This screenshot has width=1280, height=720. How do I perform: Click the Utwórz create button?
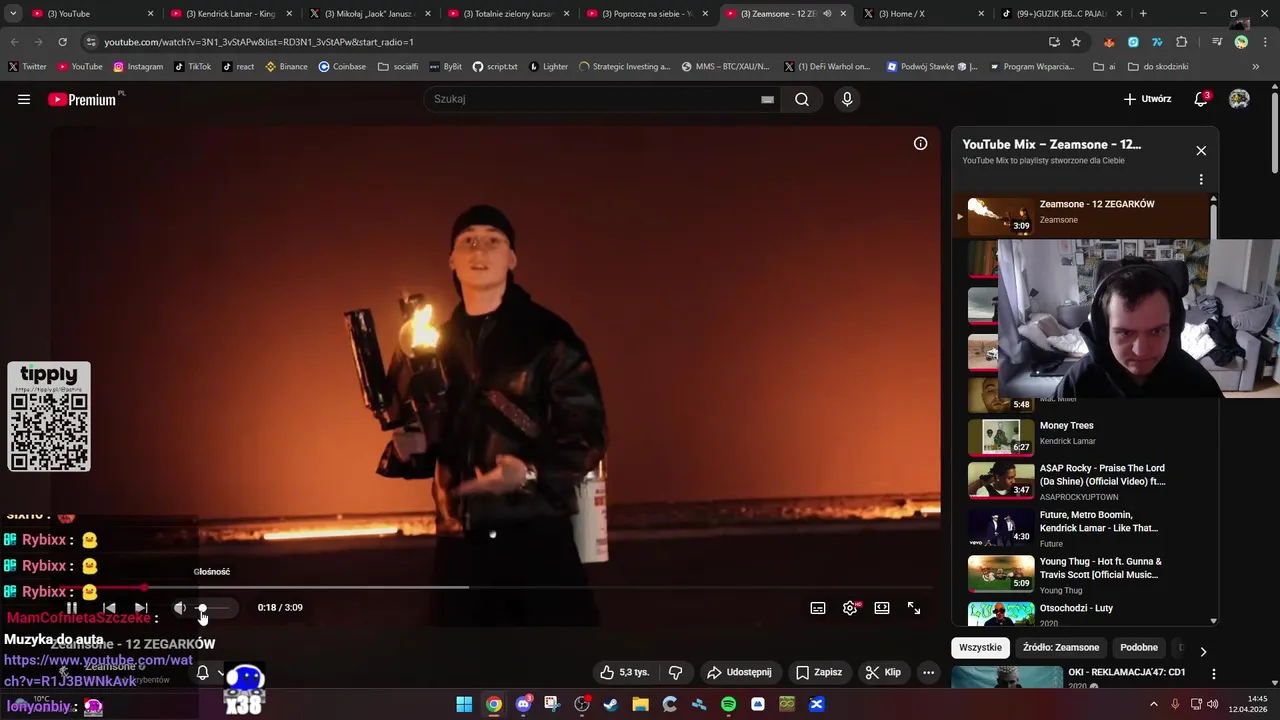pyautogui.click(x=1147, y=99)
